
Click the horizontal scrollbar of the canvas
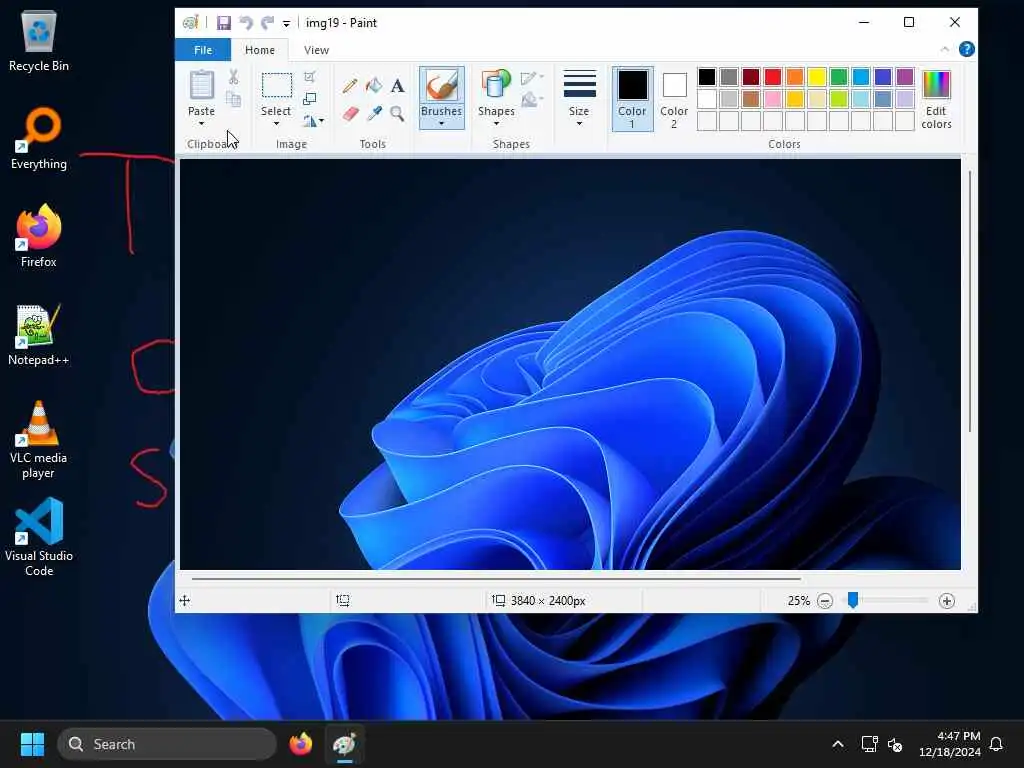[496, 579]
